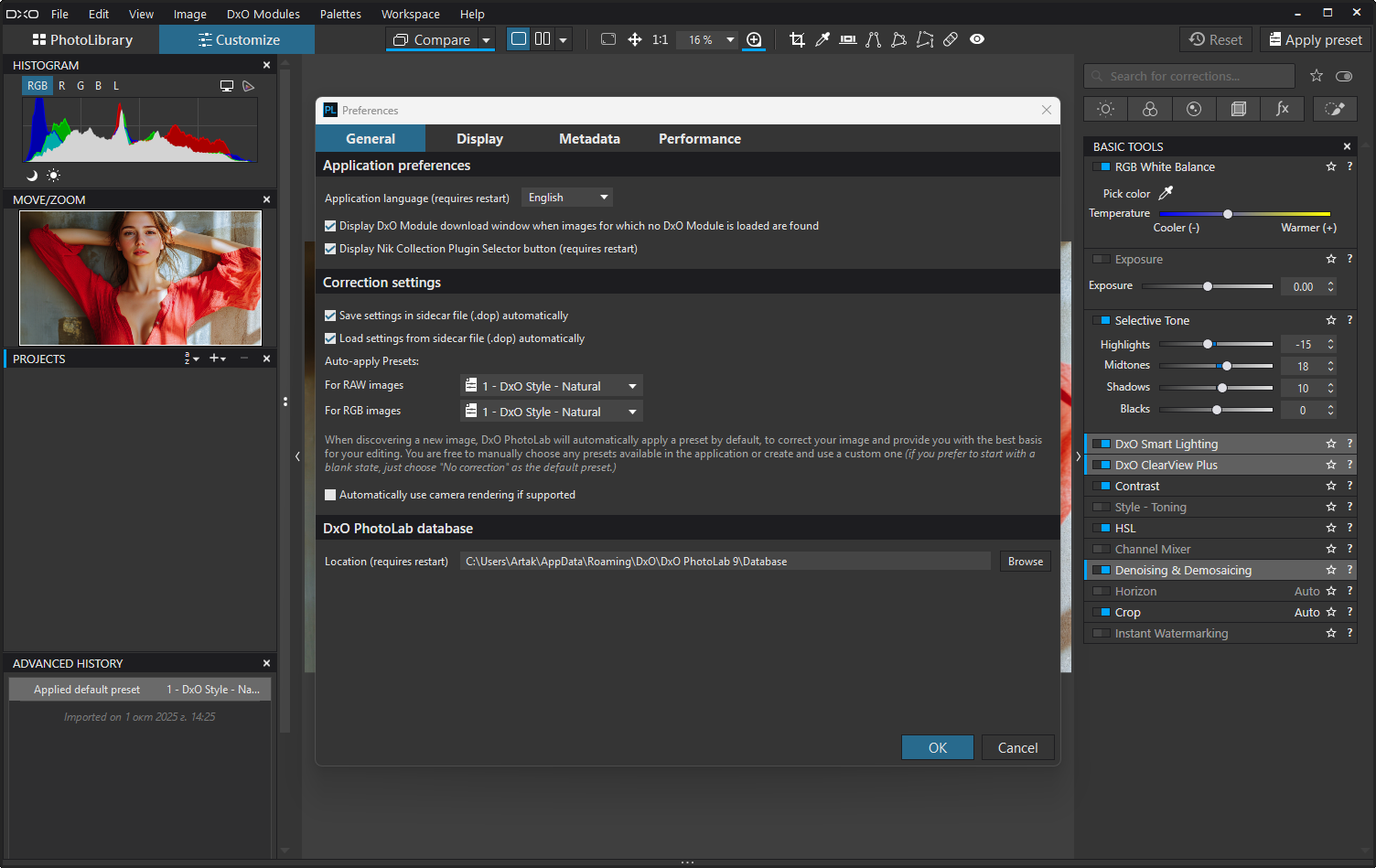Open the Application language dropdown
1376x868 pixels.
(x=566, y=198)
